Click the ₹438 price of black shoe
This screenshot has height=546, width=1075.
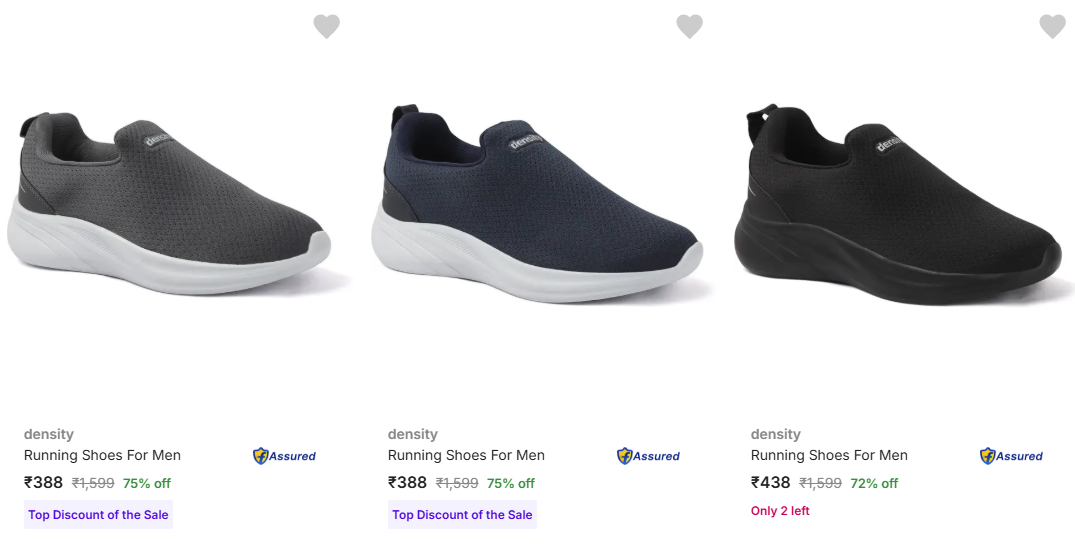(771, 483)
